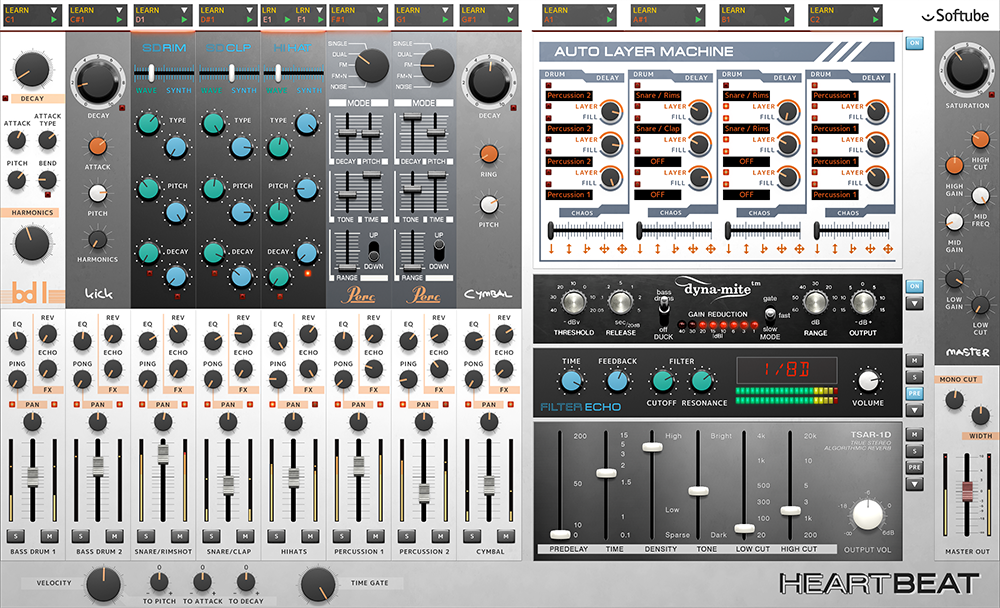Solo the Cymbal mixer channel

coord(473,536)
